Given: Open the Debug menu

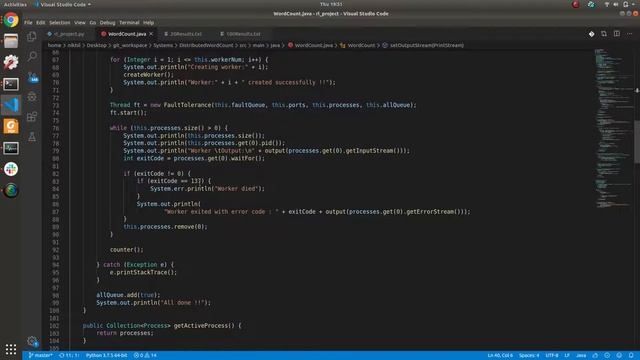Looking at the screenshot, I should pyautogui.click(x=107, y=23).
